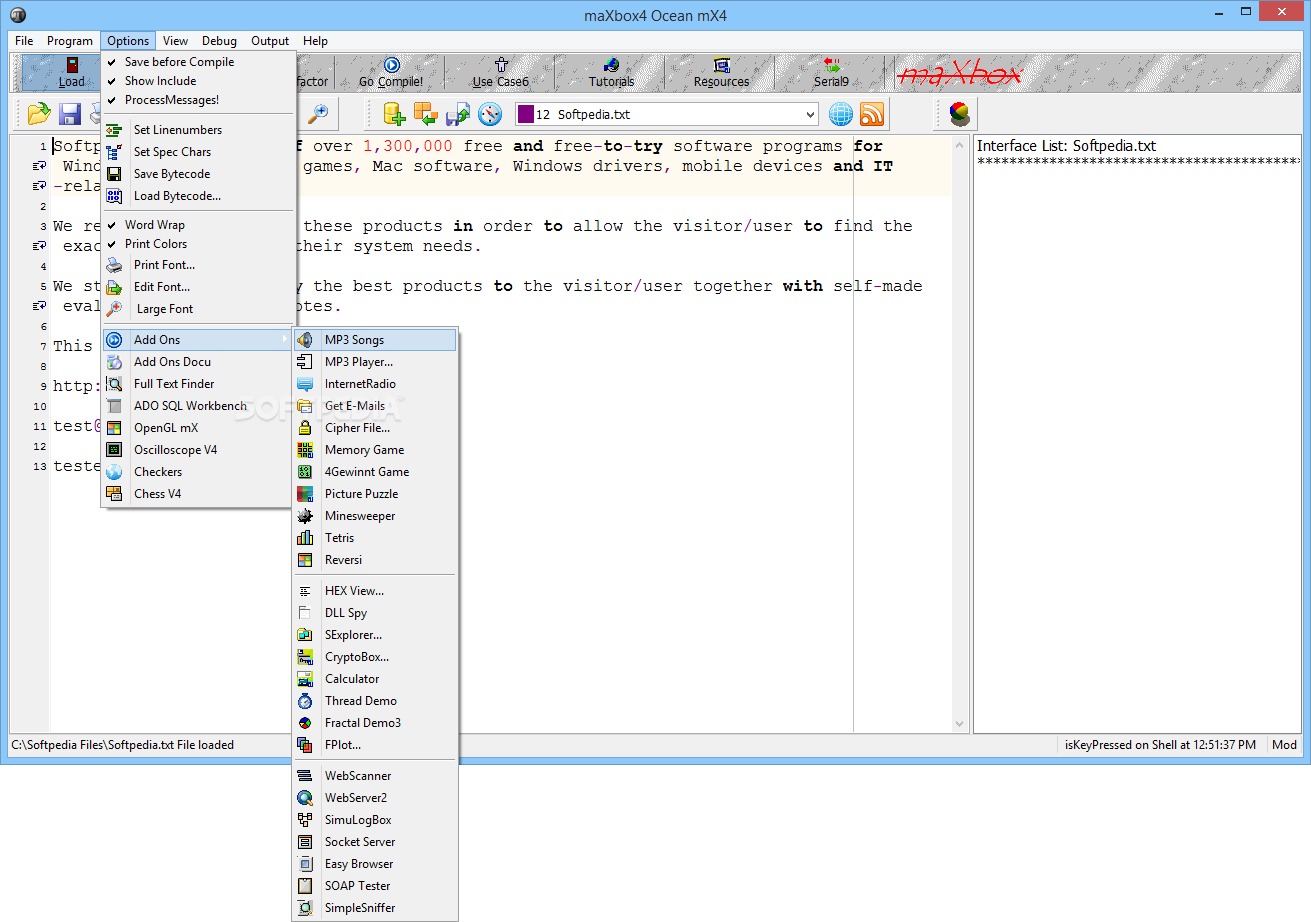The height and width of the screenshot is (922, 1311).
Task: Launch Tetris from submenu
Action: [x=375, y=538]
